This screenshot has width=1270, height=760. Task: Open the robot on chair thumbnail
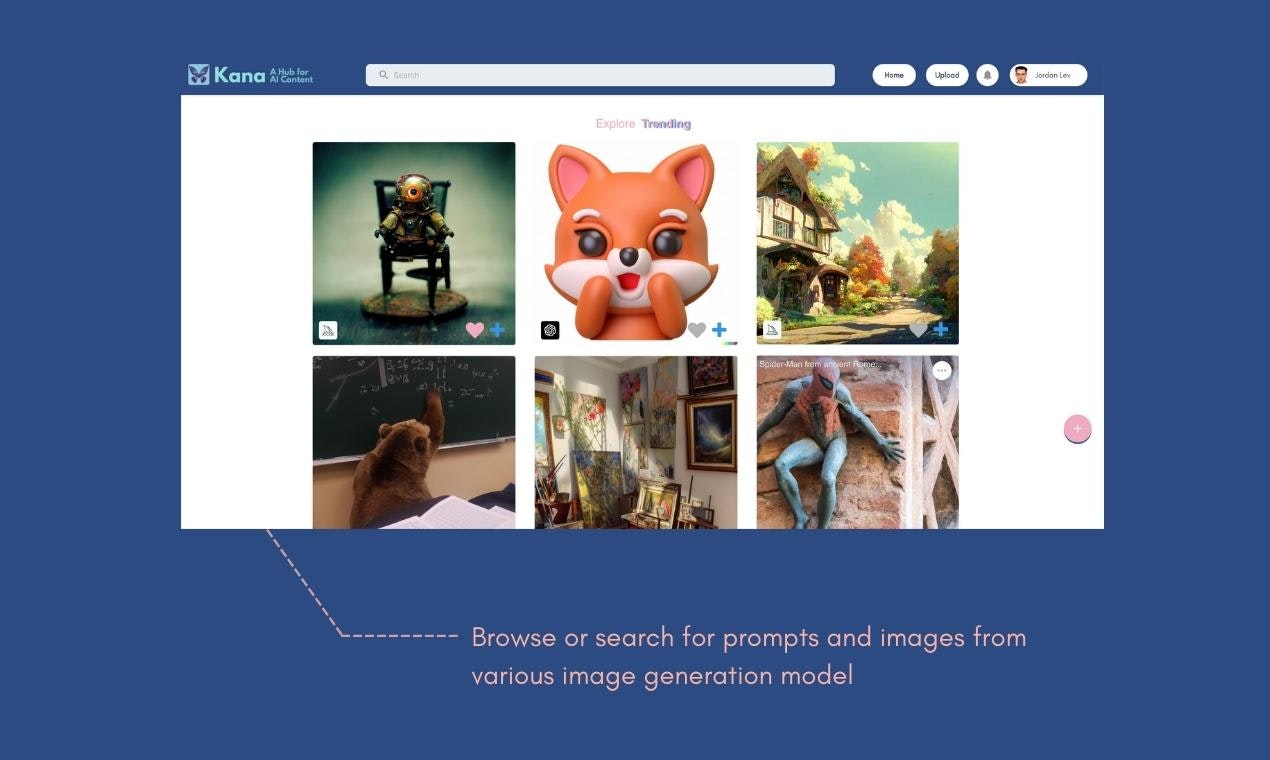pos(414,243)
